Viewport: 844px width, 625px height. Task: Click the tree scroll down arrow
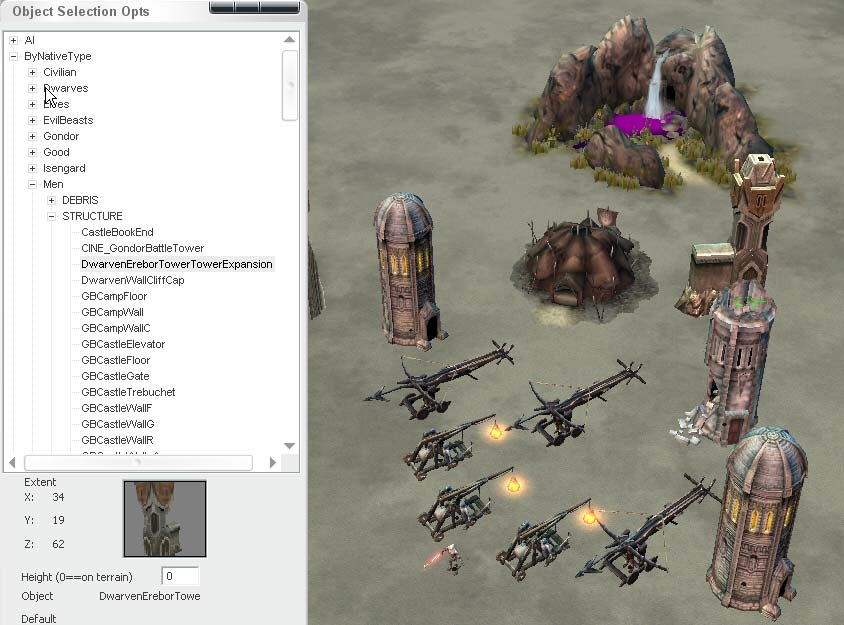(x=290, y=446)
